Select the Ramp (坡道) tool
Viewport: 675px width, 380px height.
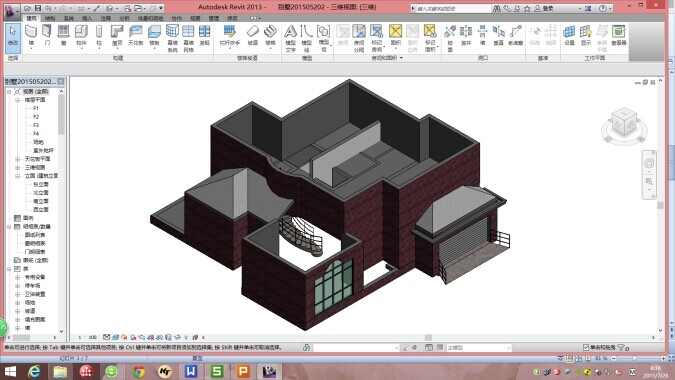253,35
